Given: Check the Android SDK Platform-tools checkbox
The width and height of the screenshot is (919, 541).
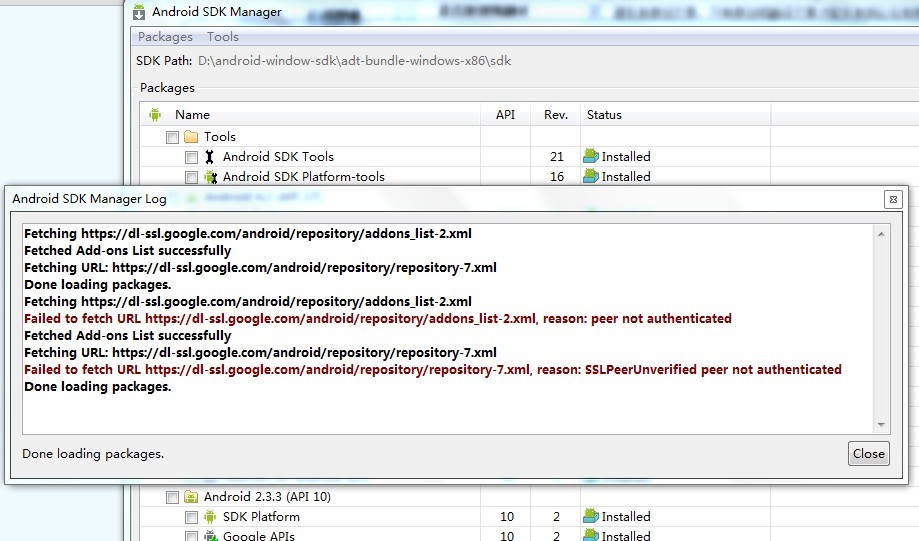Looking at the screenshot, I should [191, 177].
